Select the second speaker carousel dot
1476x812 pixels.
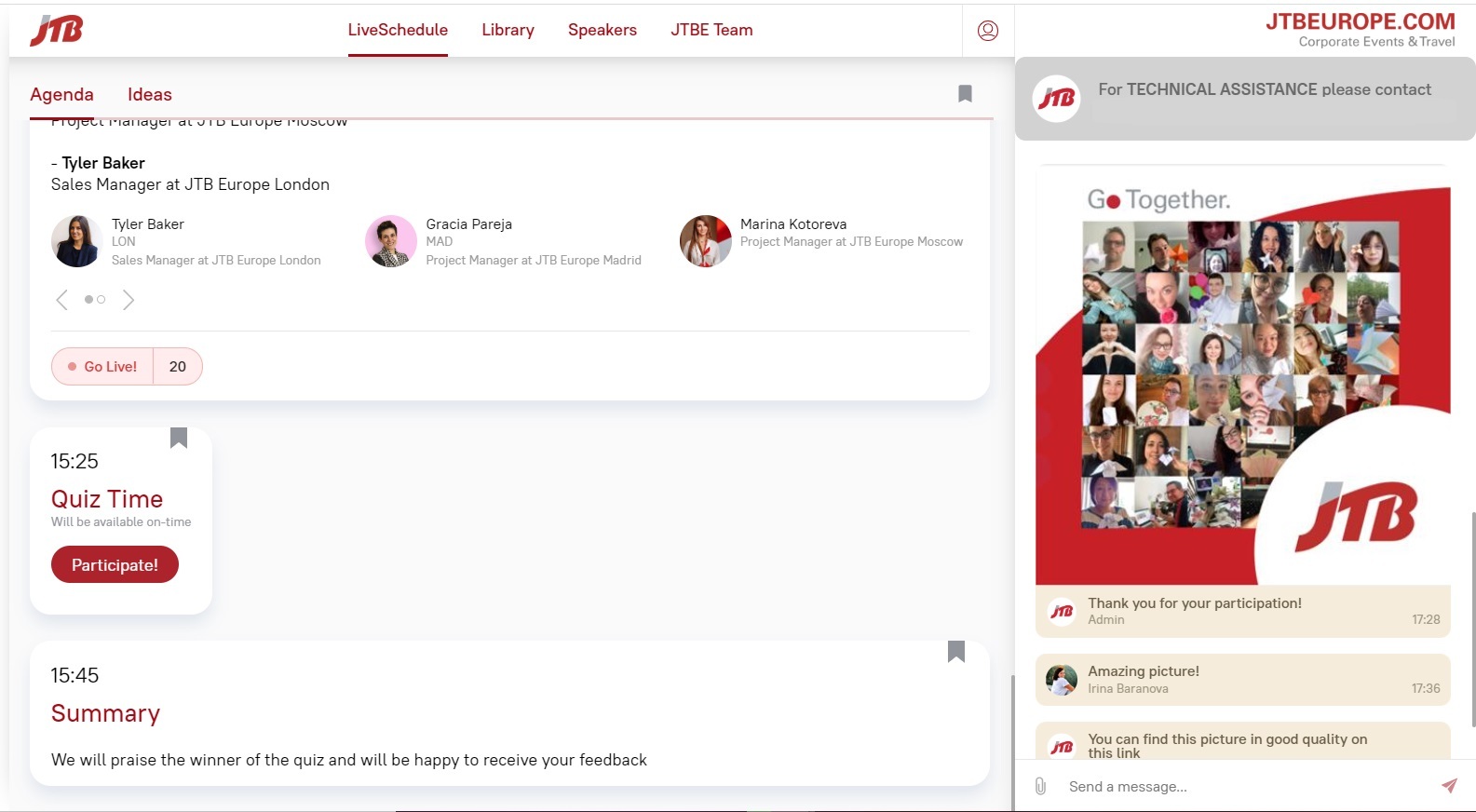[101, 300]
